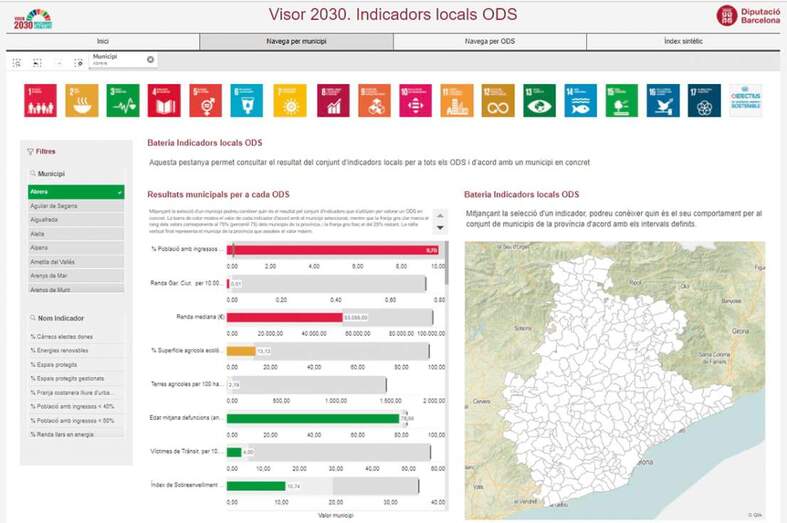Open the Índex sintètic tab
This screenshot has height=523, width=787.
click(x=683, y=42)
